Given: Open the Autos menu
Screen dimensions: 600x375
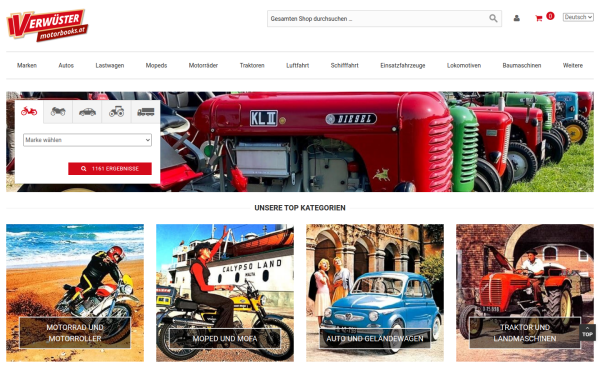Looking at the screenshot, I should click(x=66, y=65).
